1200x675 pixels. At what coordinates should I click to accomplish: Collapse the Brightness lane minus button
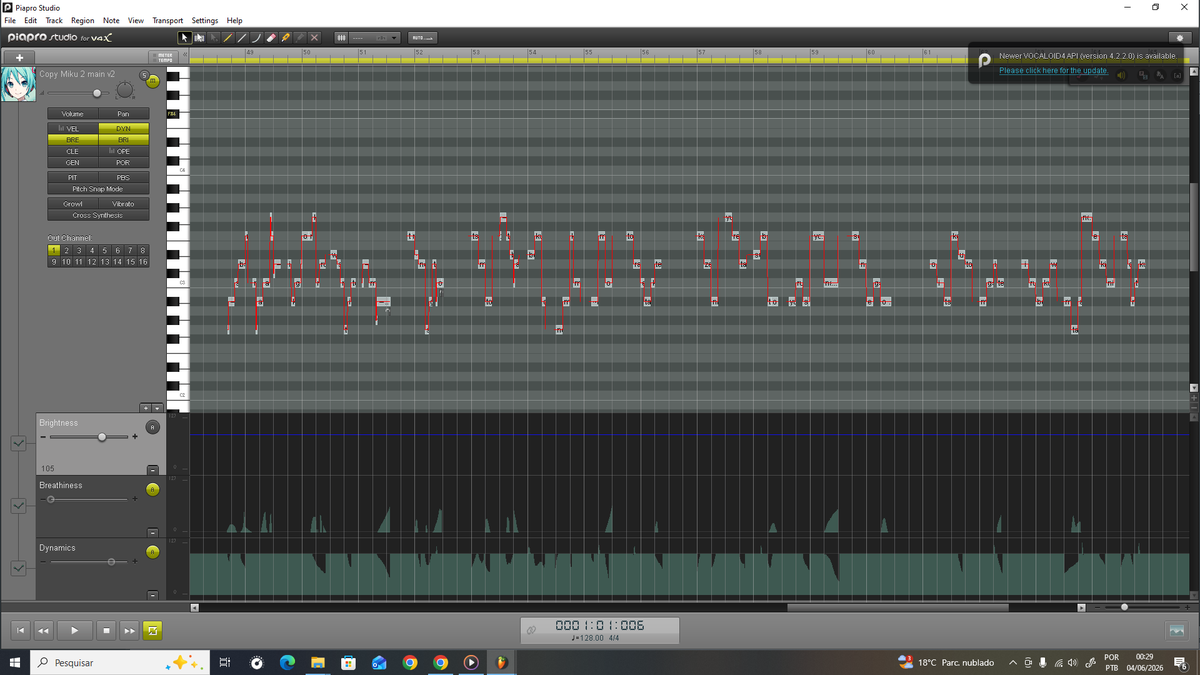(153, 469)
